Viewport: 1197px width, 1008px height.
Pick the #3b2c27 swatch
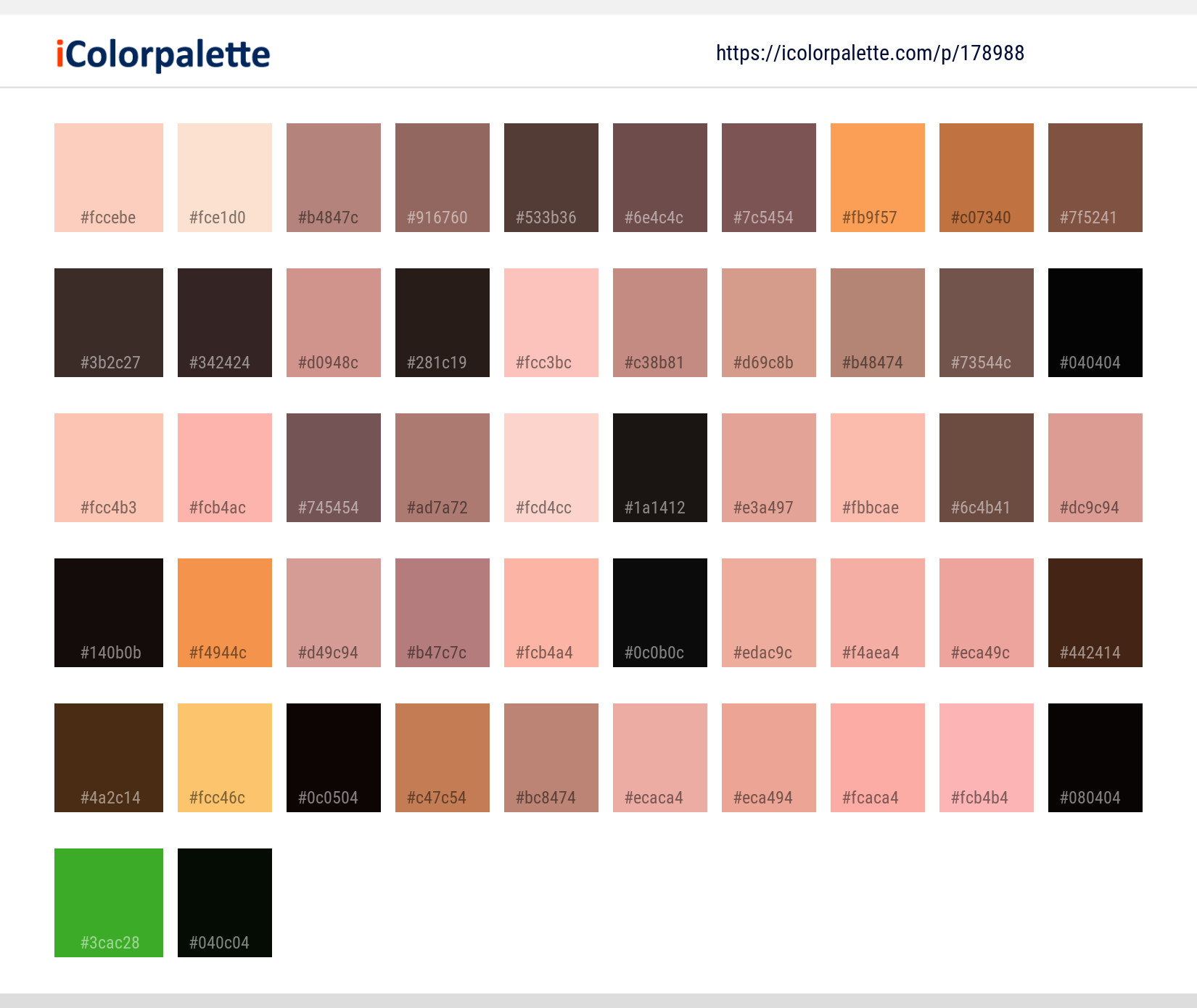[x=109, y=323]
